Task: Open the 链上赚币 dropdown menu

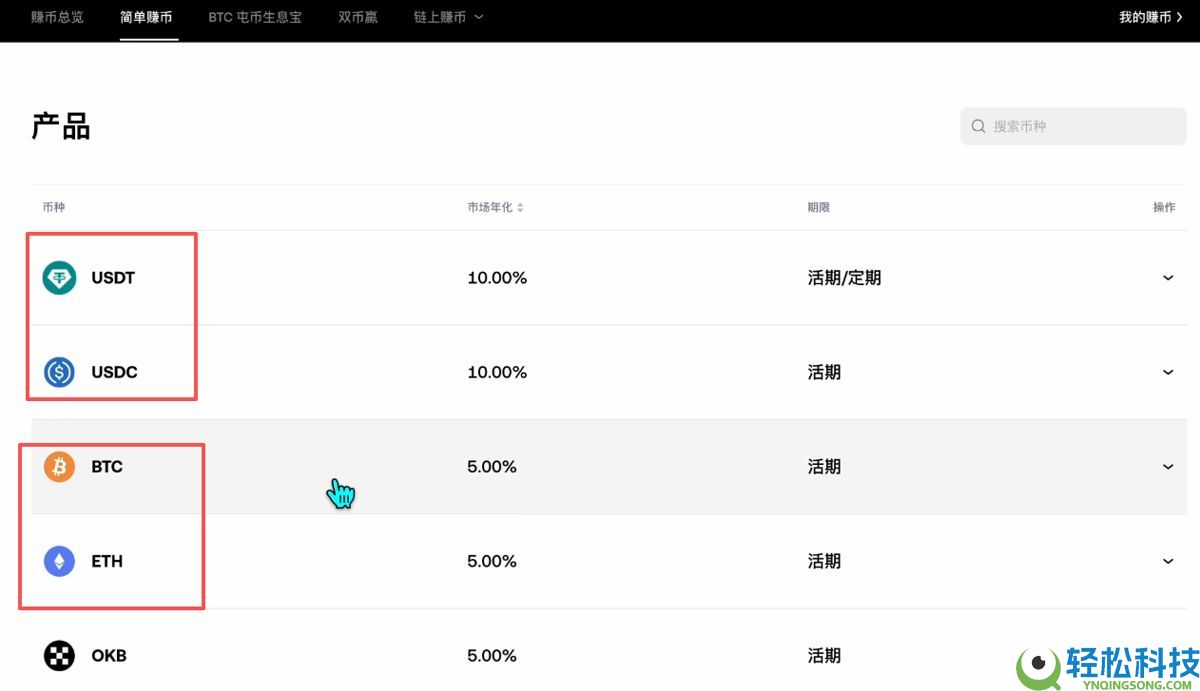Action: [x=448, y=17]
